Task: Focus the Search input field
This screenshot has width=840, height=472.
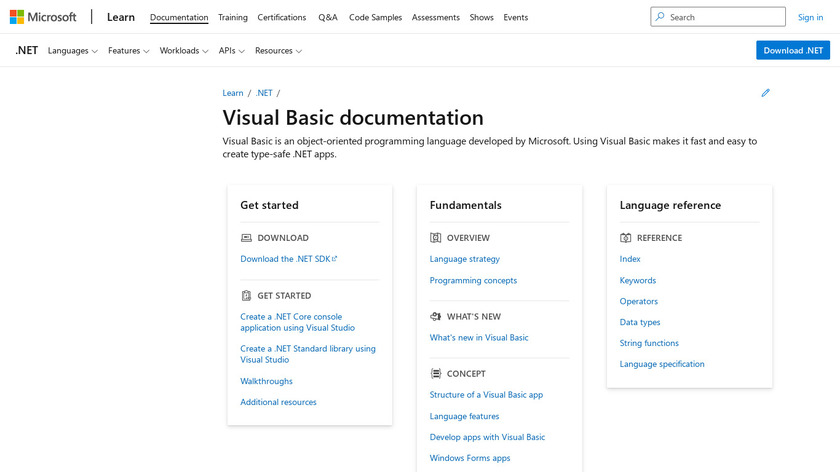Action: click(718, 17)
